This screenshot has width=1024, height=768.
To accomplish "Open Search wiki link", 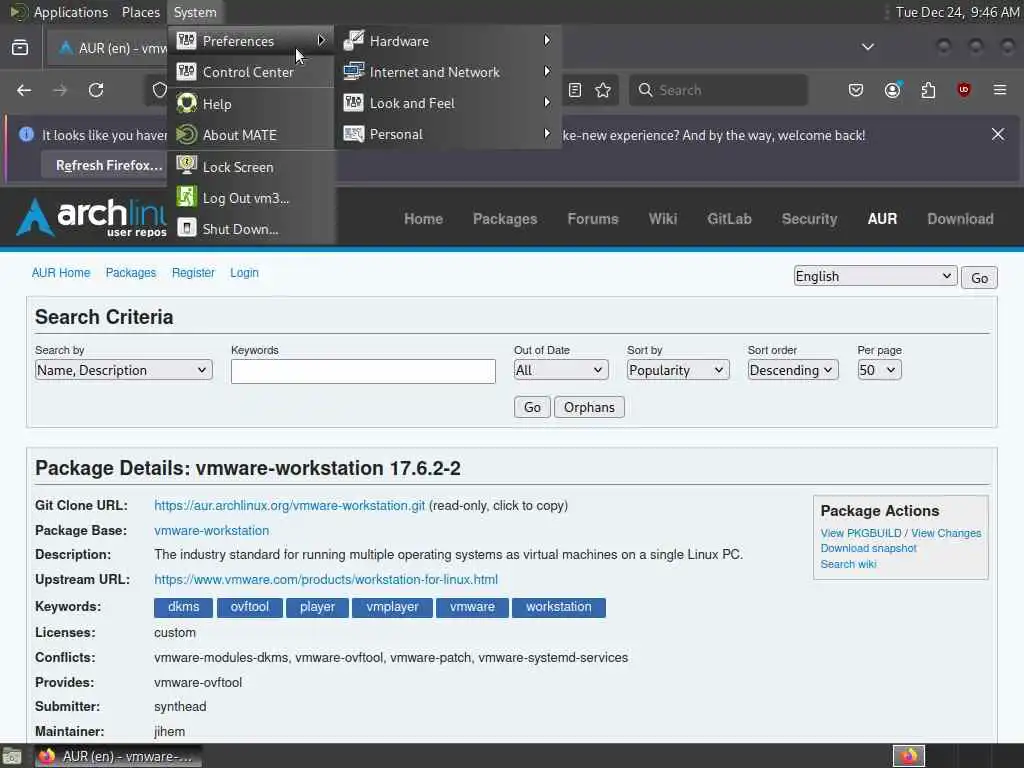I will pos(848,564).
